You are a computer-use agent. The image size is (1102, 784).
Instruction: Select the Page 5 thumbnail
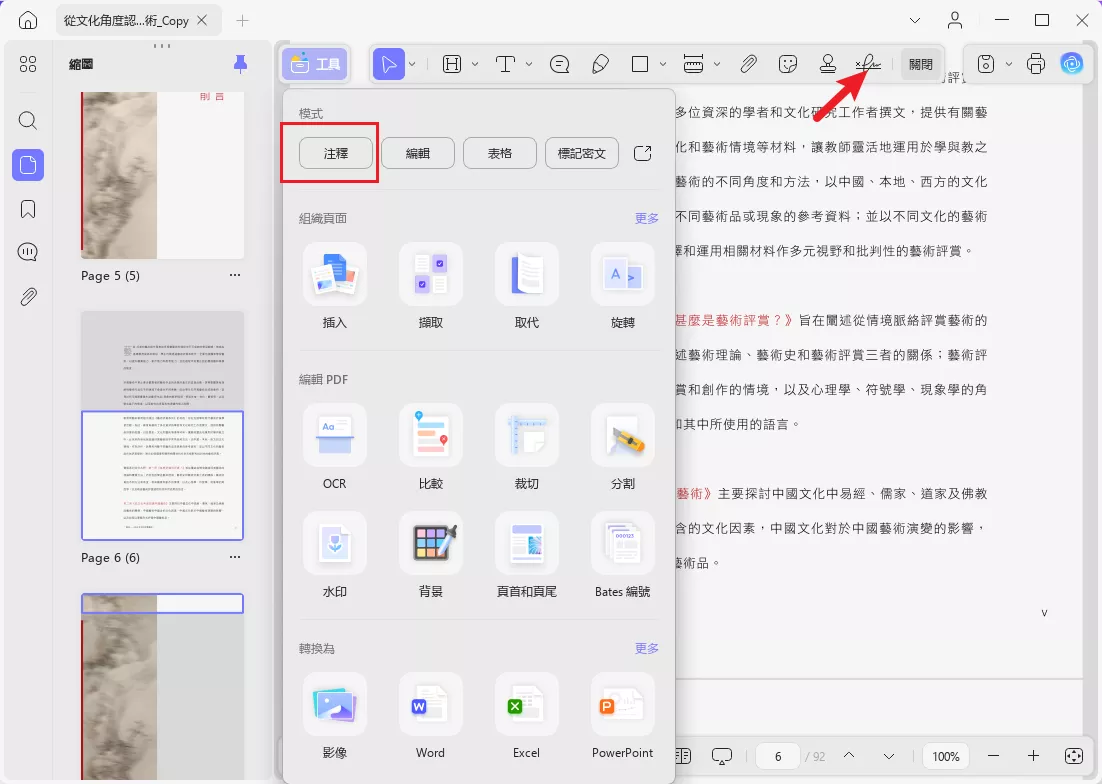(x=162, y=176)
